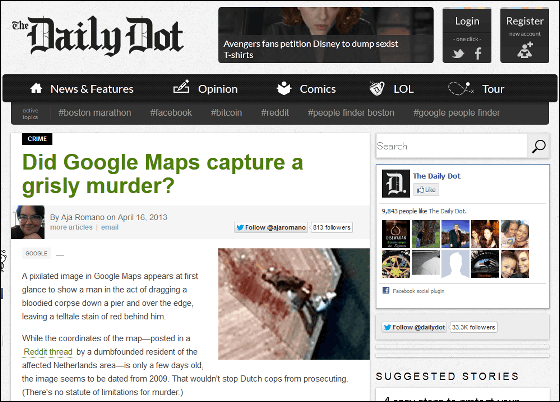The height and width of the screenshot is (402, 560).
Task: Click the first Facebook fan thumbnail
Action: pos(396,234)
